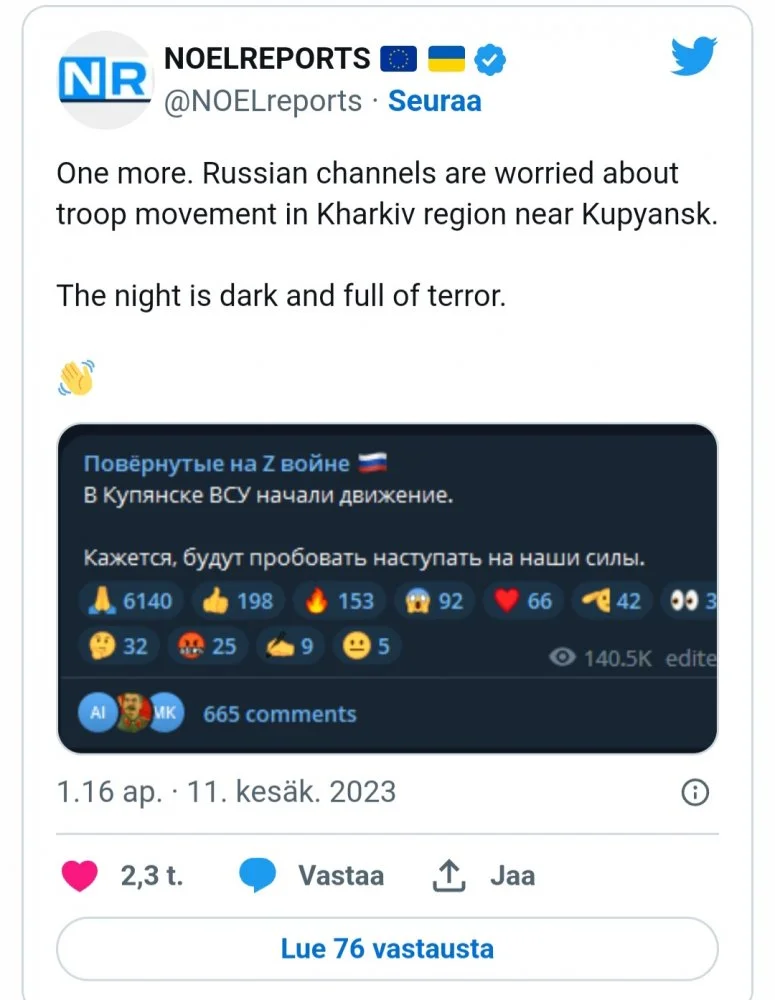Image resolution: width=775 pixels, height=1000 pixels.
Task: Open the embedded Telegram screenshot image
Action: pos(387,588)
